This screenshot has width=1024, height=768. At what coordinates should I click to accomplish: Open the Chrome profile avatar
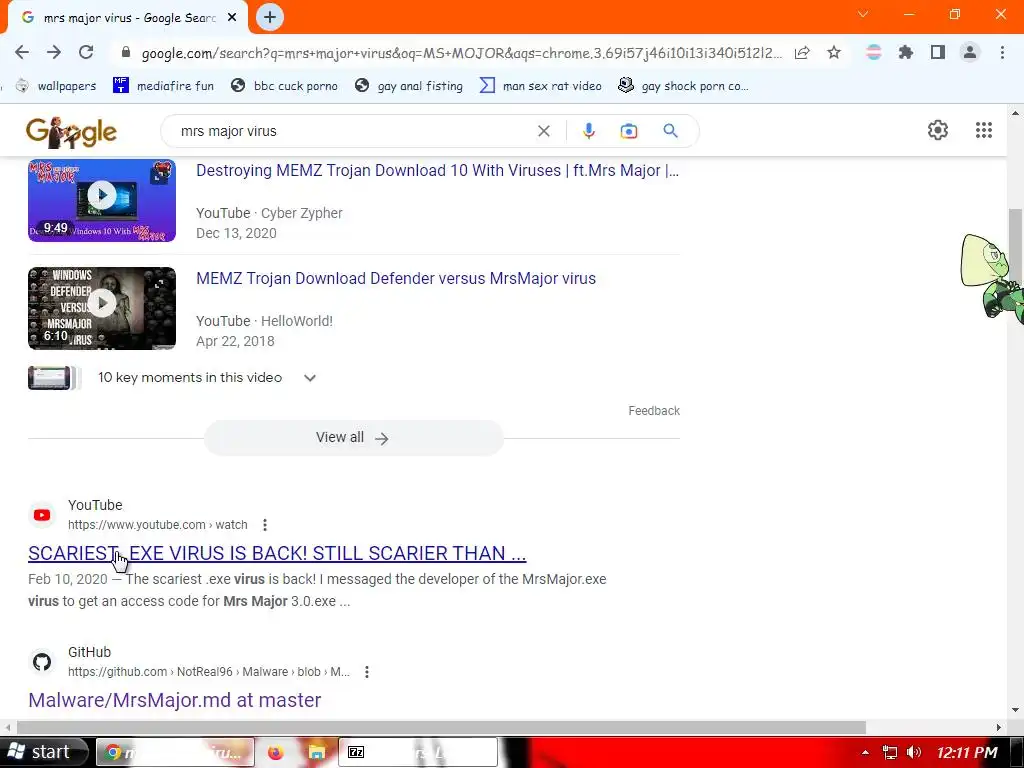970,52
